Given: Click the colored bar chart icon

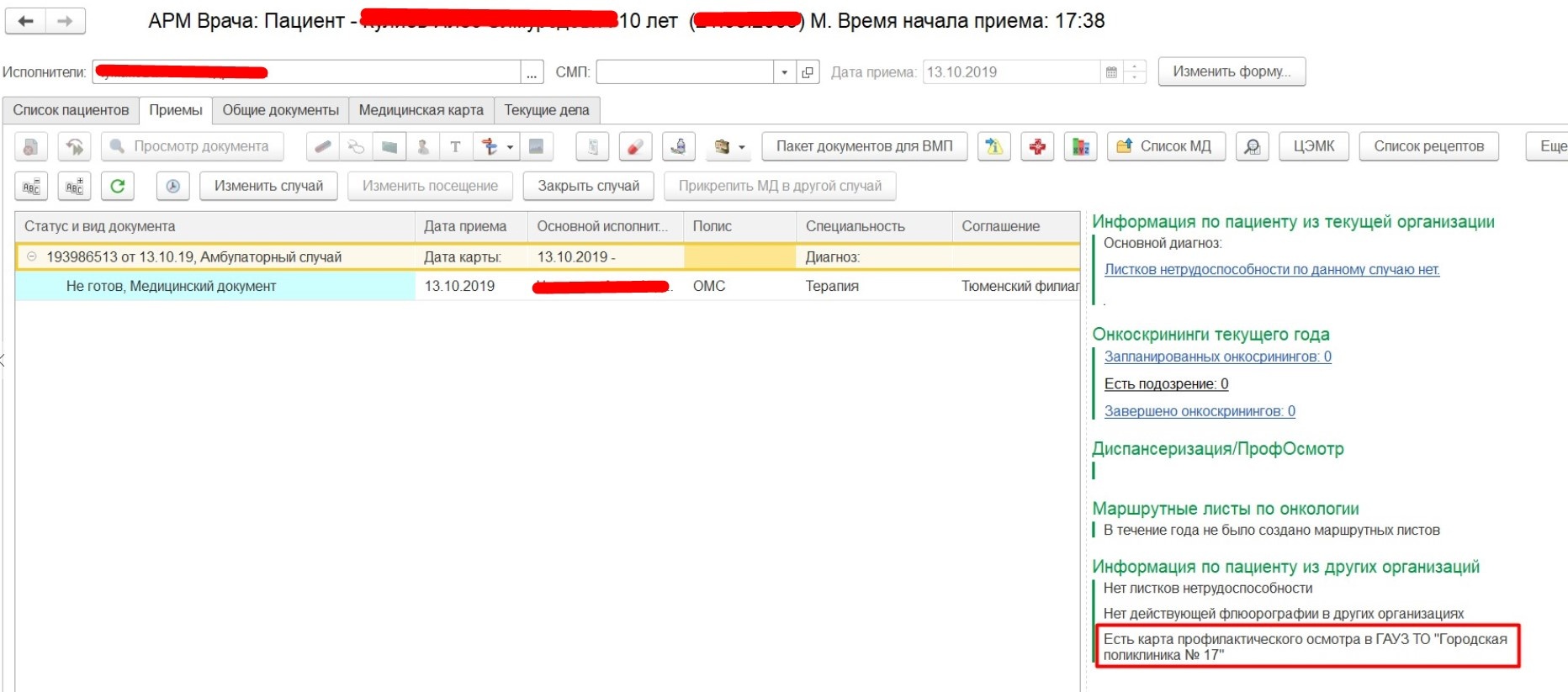Looking at the screenshot, I should click(x=1080, y=146).
